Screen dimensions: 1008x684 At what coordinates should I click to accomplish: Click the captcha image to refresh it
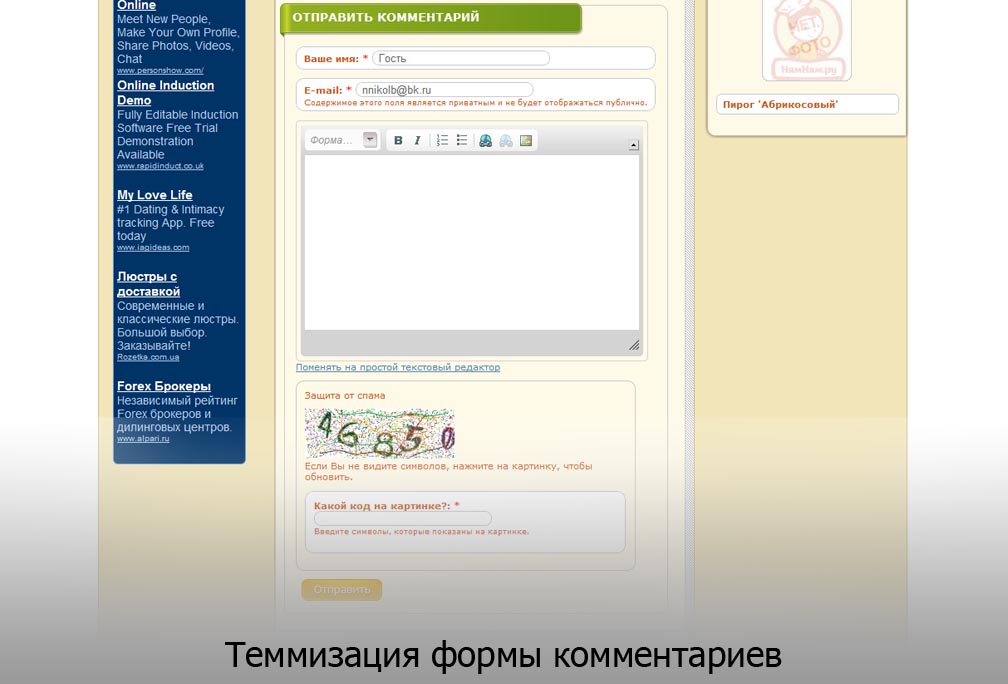pyautogui.click(x=380, y=433)
